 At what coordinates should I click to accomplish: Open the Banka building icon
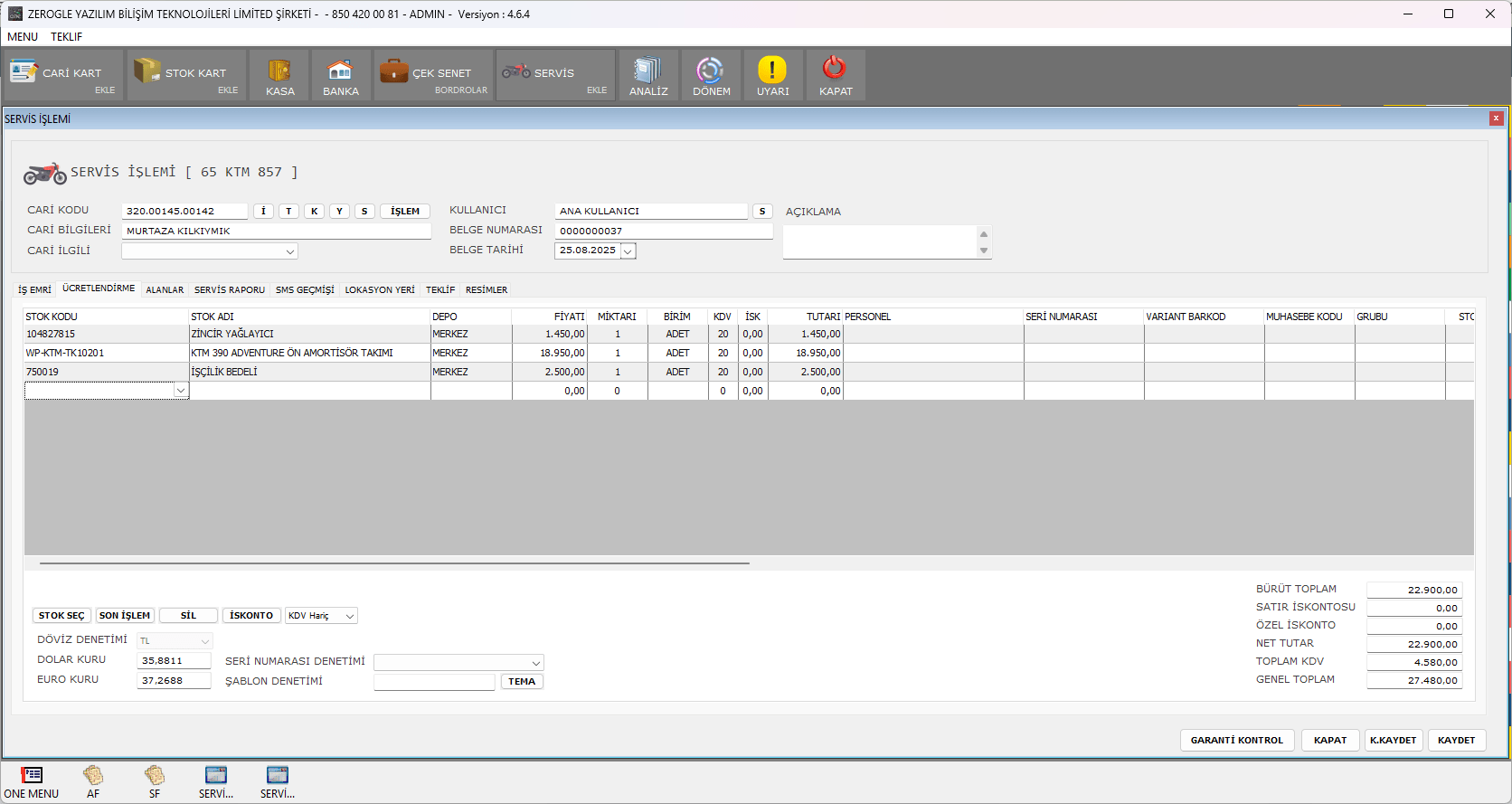point(341,71)
